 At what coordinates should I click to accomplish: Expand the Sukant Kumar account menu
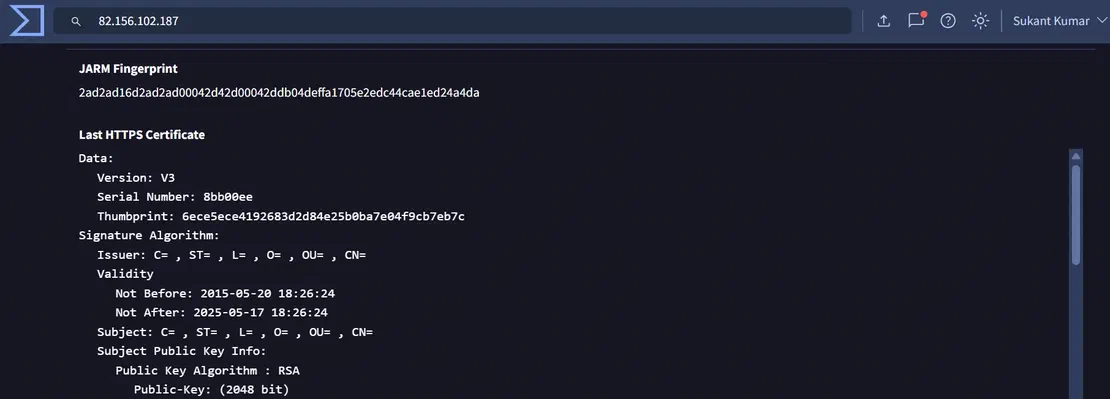point(1060,21)
